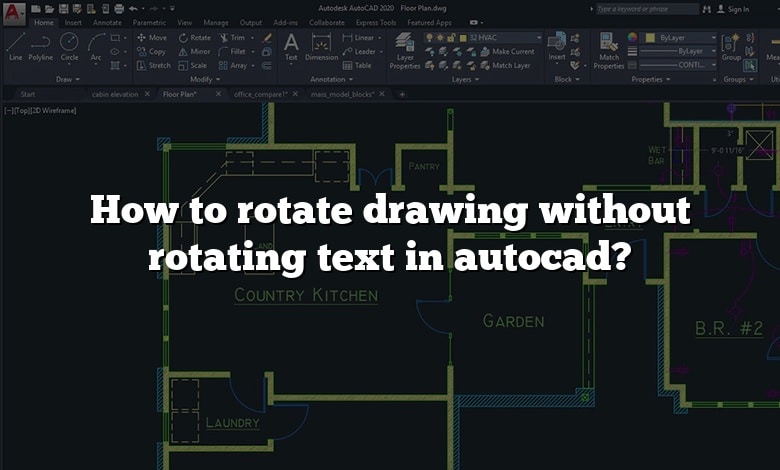
Task: Expand the Block panel
Action: pyautogui.click(x=567, y=79)
